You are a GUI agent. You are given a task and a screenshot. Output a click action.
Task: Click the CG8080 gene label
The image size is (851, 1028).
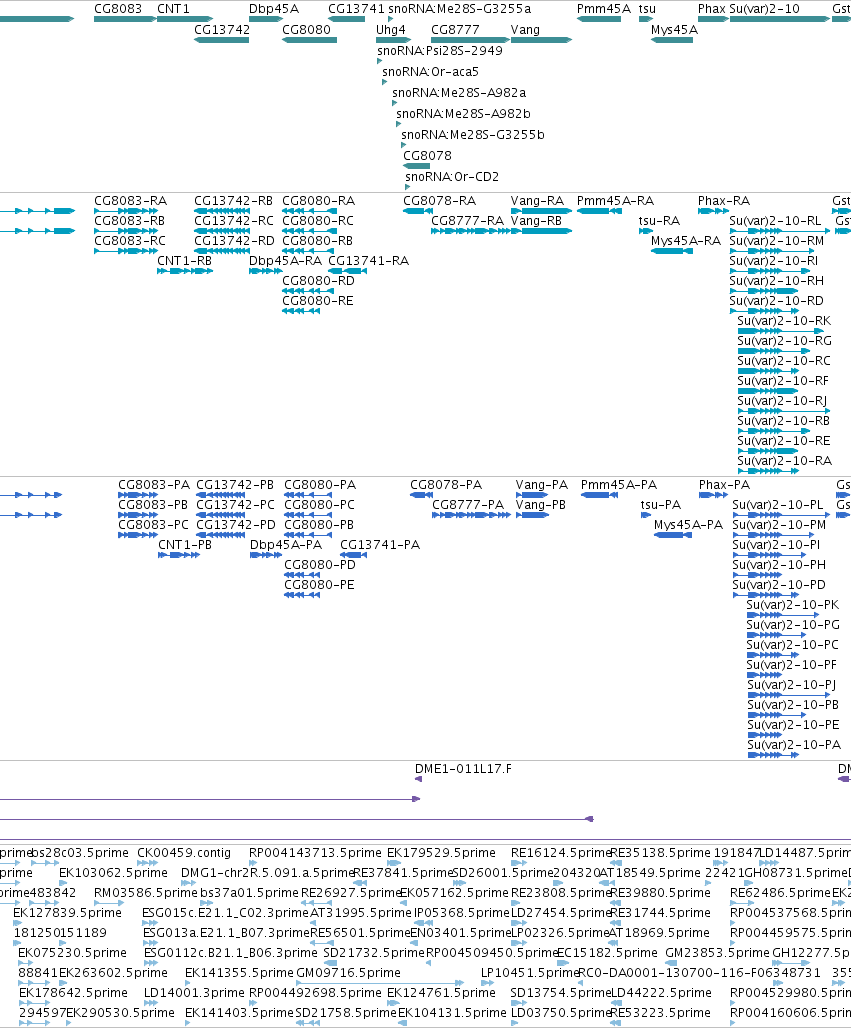point(306,30)
